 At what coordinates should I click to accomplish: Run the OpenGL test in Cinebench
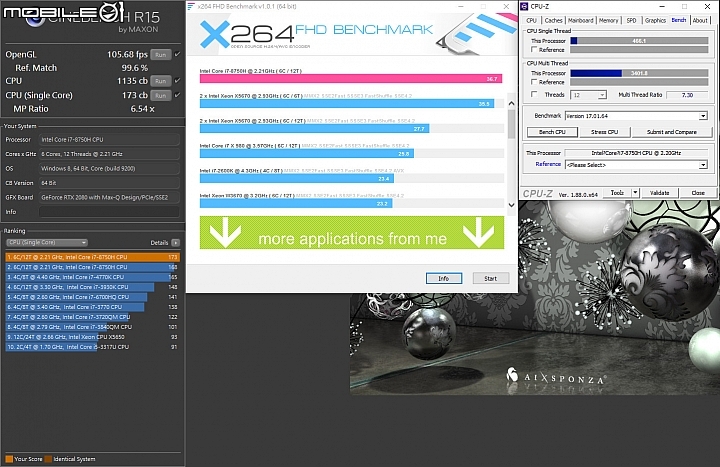point(160,55)
